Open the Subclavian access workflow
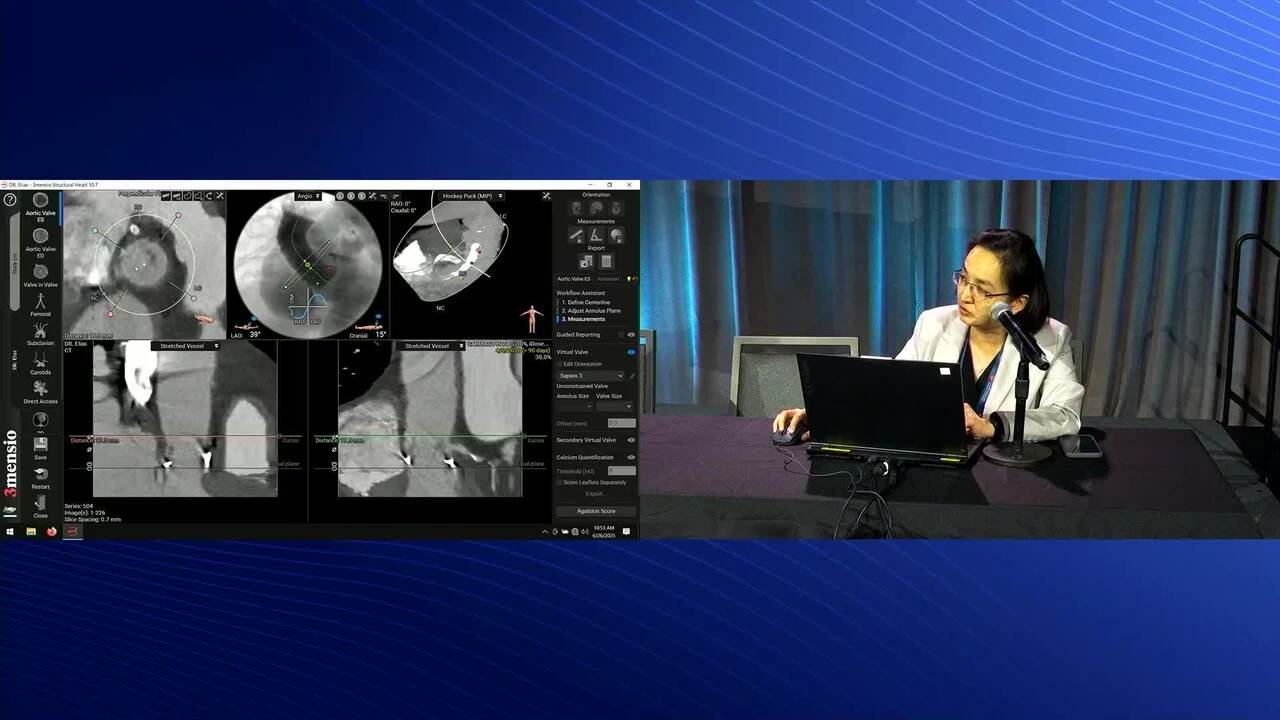Image resolution: width=1280 pixels, height=720 pixels. point(41,334)
